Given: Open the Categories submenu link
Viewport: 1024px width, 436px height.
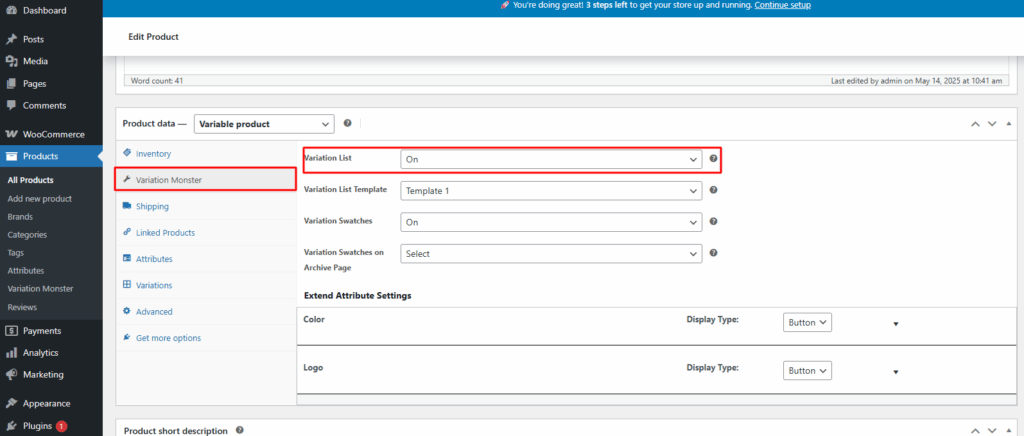Looking at the screenshot, I should click(27, 234).
